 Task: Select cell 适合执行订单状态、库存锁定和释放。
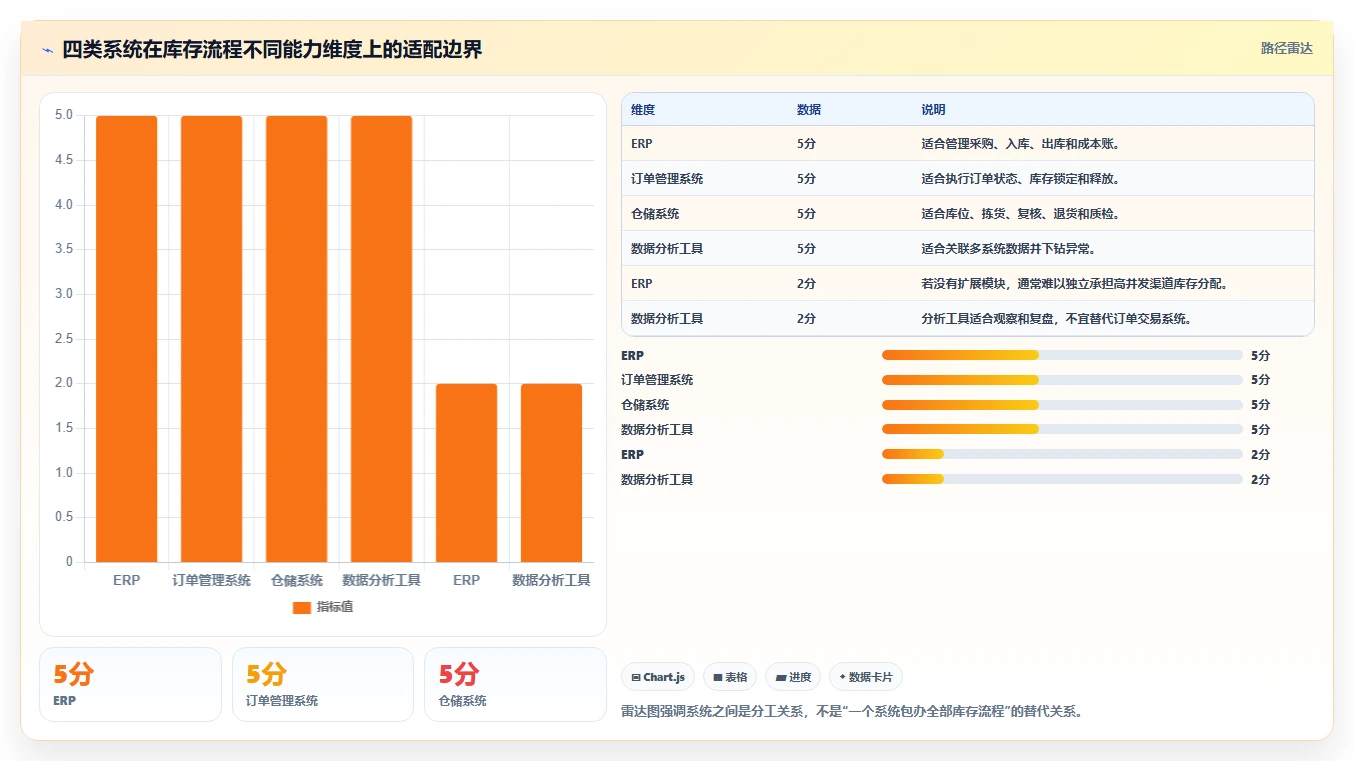click(x=1021, y=179)
